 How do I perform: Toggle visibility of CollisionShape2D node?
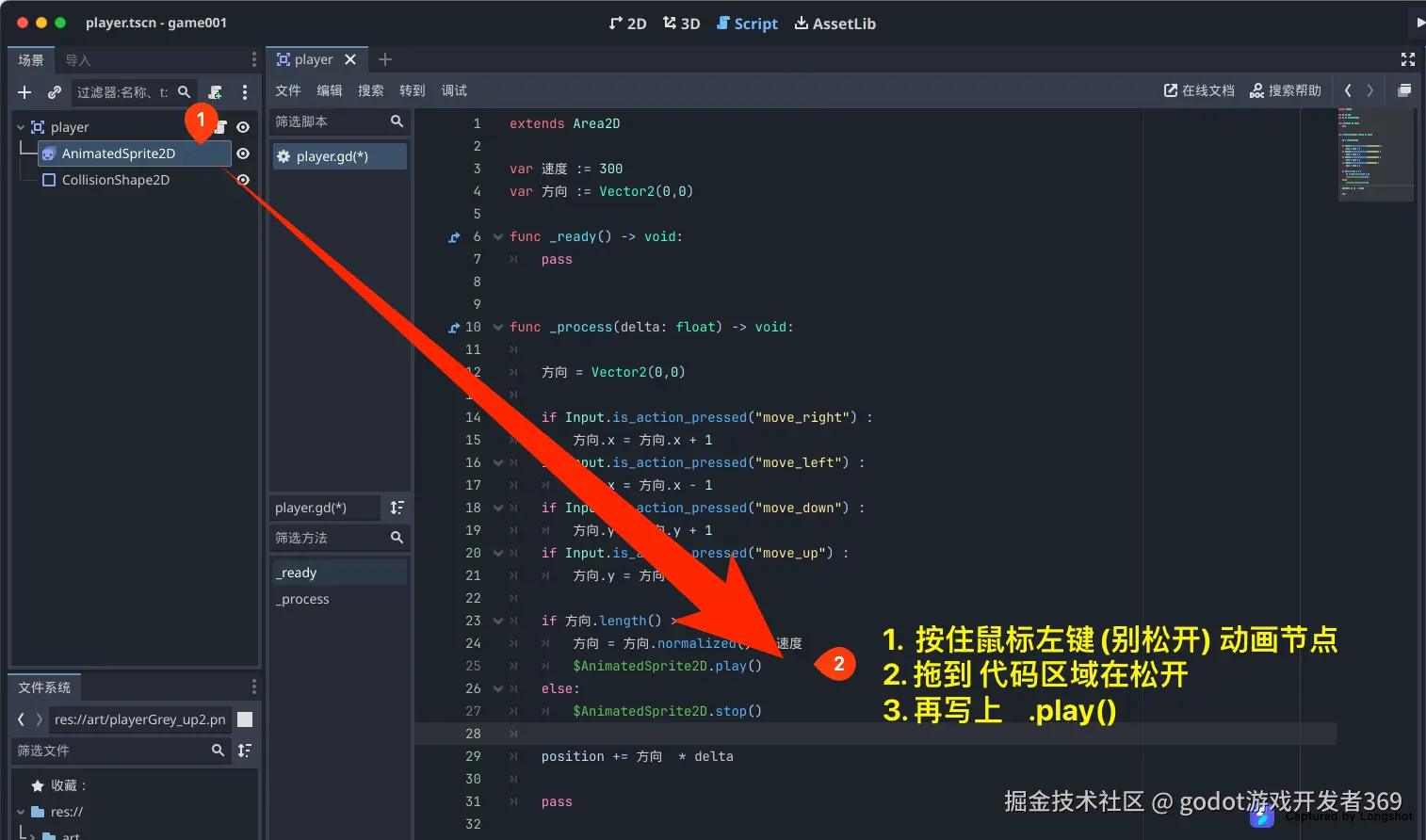tap(243, 180)
